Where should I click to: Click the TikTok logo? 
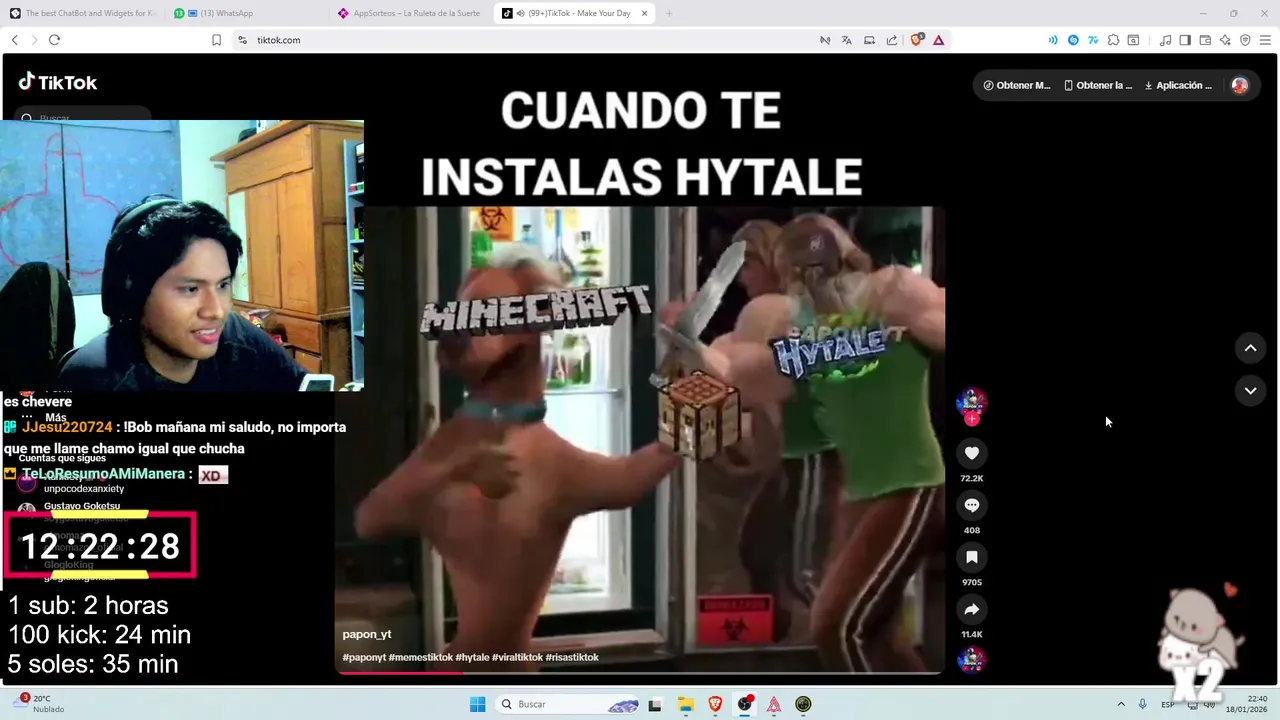(x=58, y=82)
